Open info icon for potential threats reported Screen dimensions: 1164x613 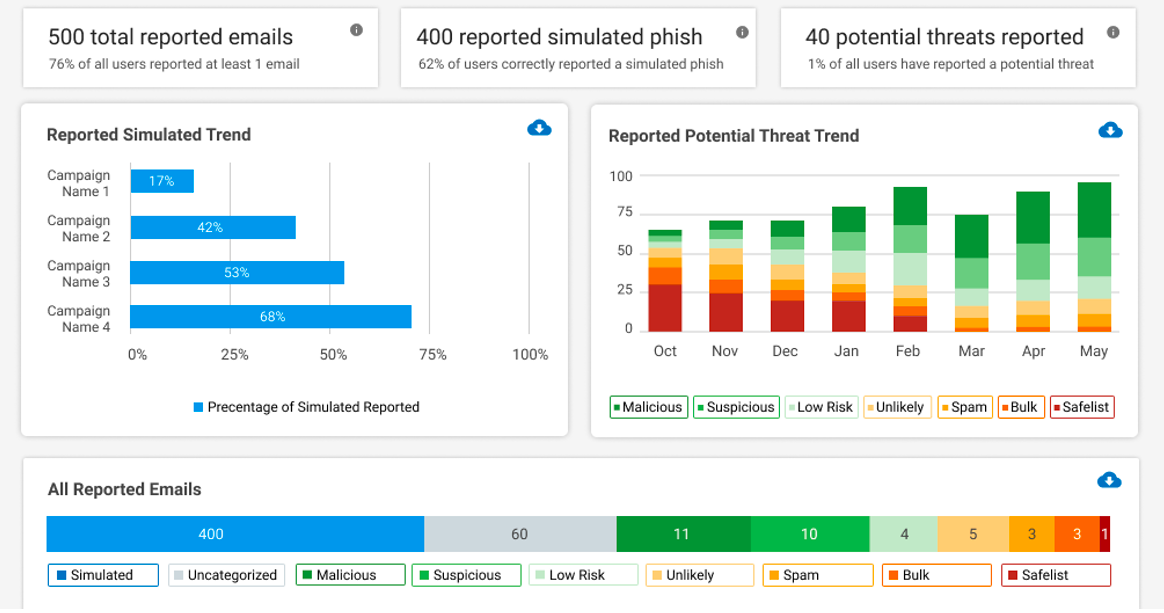click(1113, 32)
